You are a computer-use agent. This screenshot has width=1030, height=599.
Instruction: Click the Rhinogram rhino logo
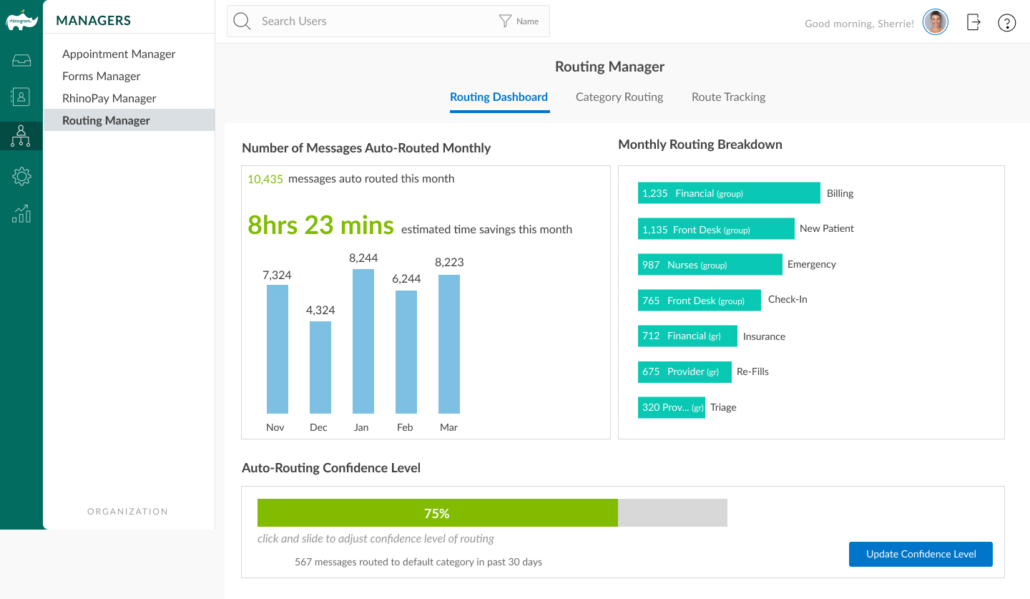(21, 21)
